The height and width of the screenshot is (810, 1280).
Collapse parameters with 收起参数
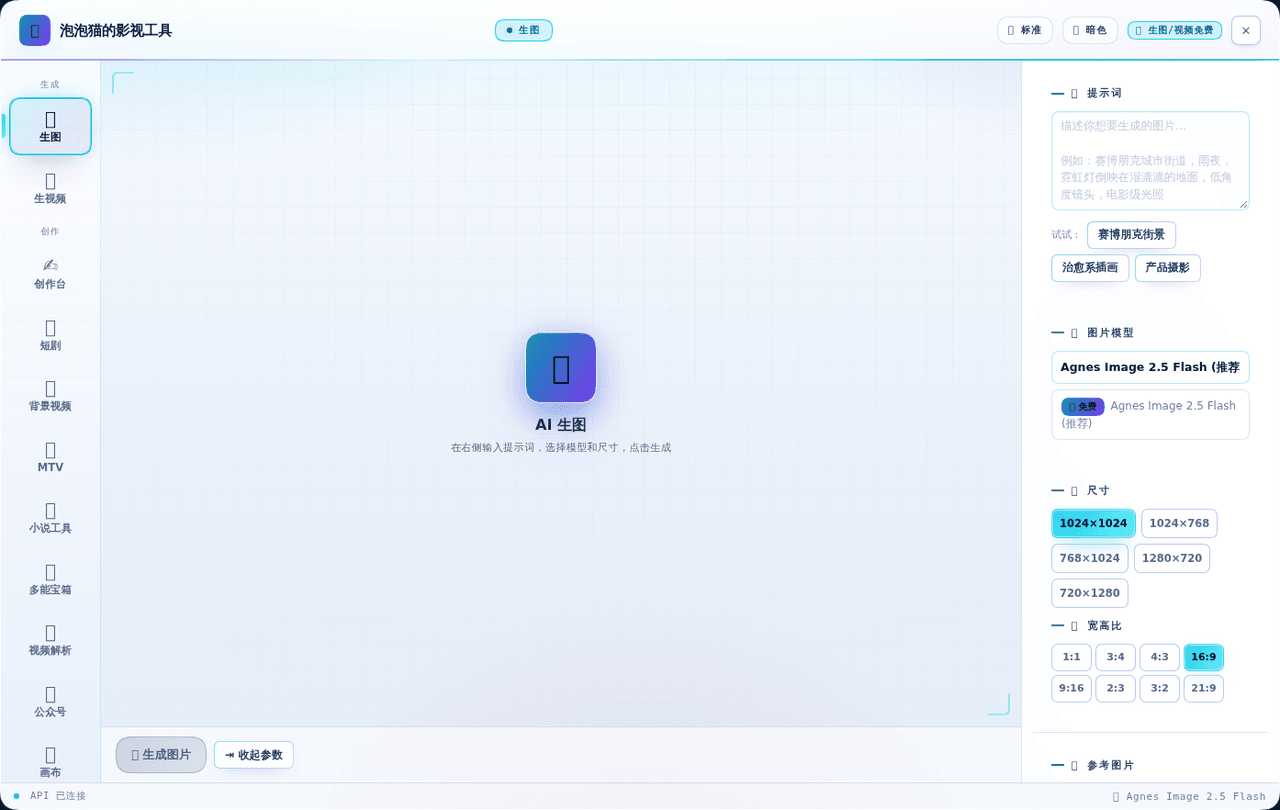coord(254,755)
